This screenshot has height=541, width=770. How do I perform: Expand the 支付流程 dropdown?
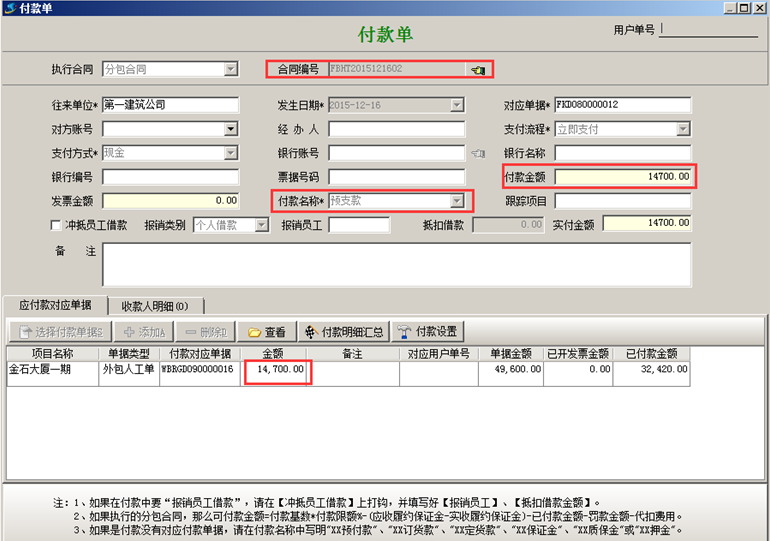pyautogui.click(x=682, y=129)
